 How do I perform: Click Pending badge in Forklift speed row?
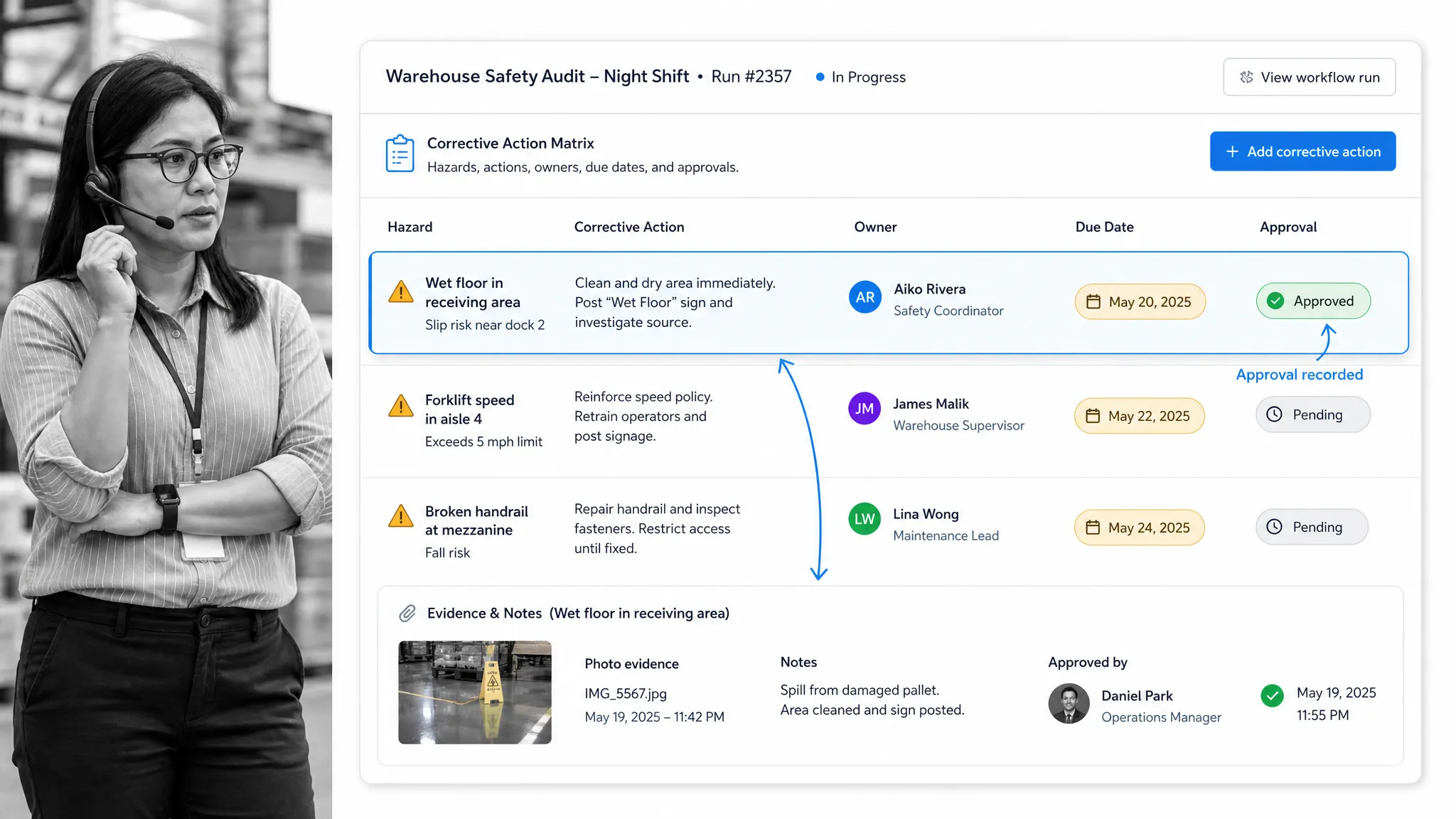pyautogui.click(x=1312, y=414)
